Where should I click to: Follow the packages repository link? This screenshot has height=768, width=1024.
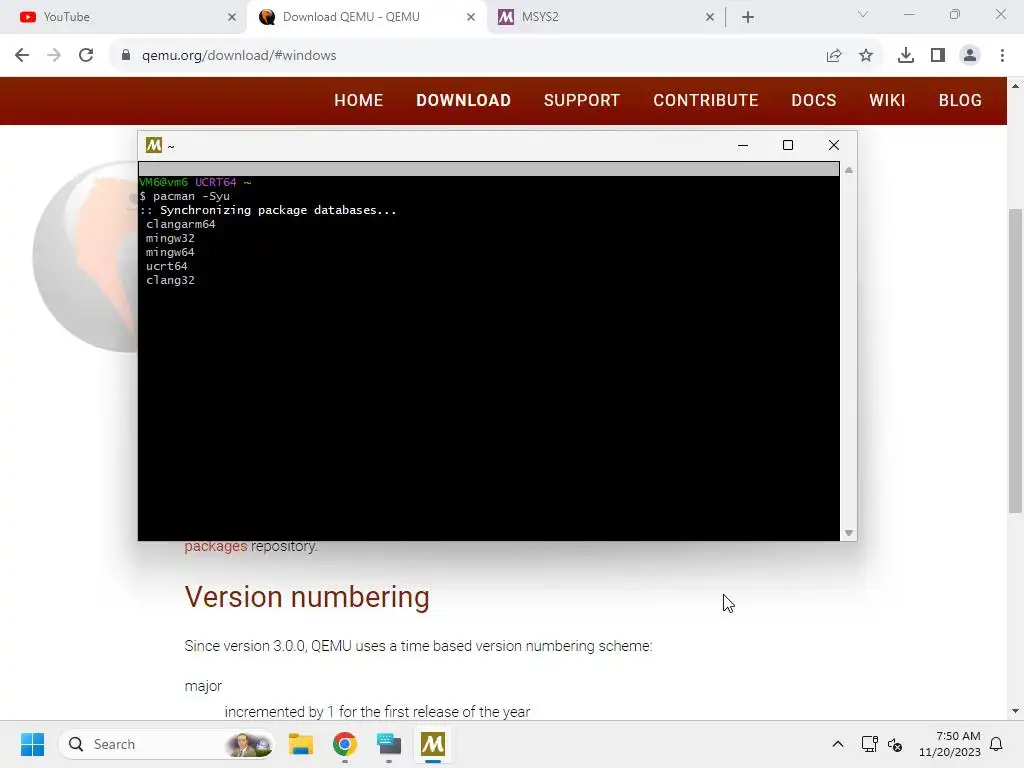click(x=216, y=546)
